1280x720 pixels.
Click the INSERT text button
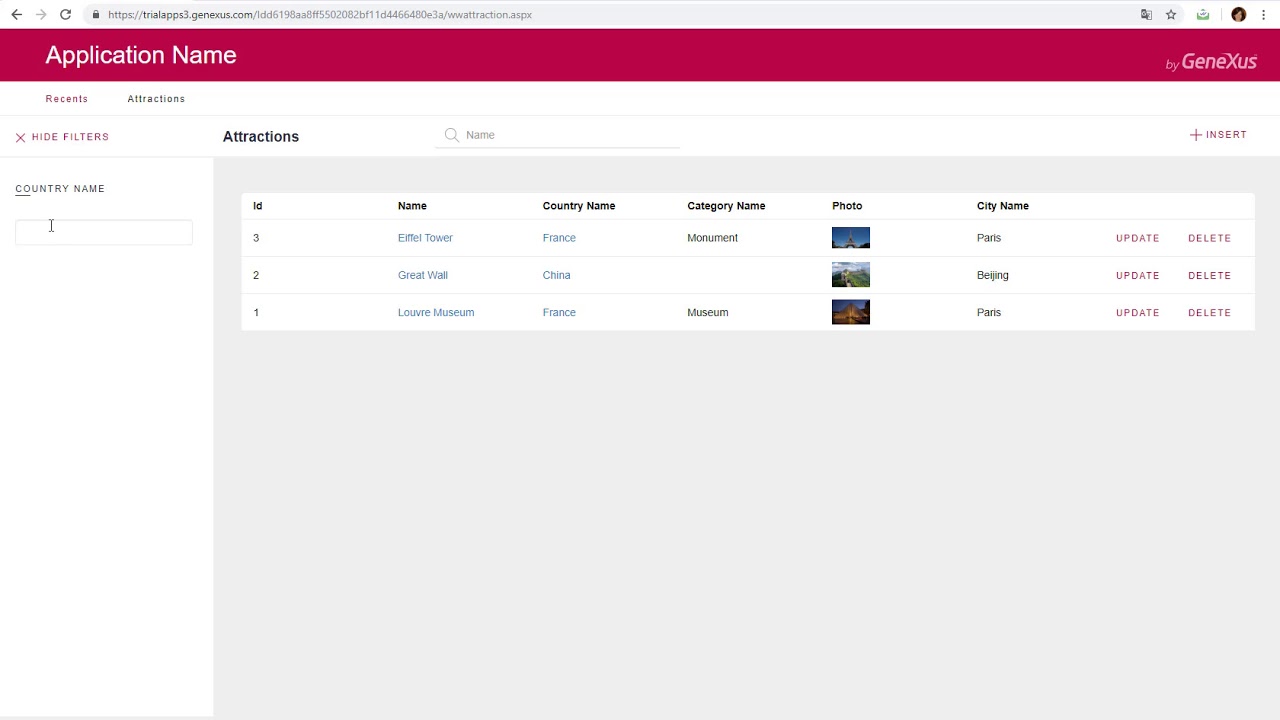pos(1226,135)
